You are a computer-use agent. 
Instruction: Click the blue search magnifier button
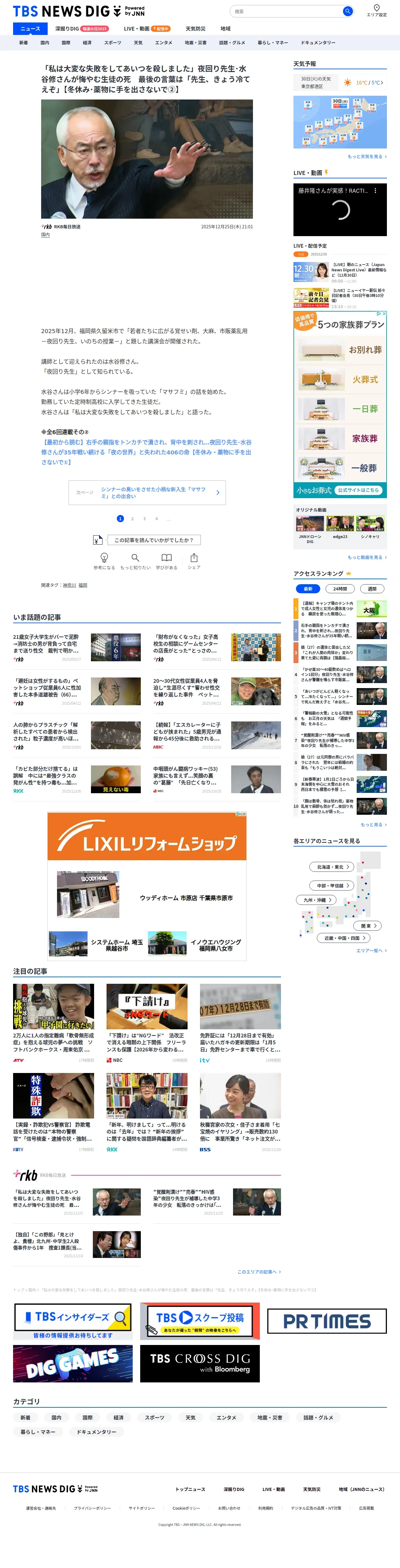point(347,11)
